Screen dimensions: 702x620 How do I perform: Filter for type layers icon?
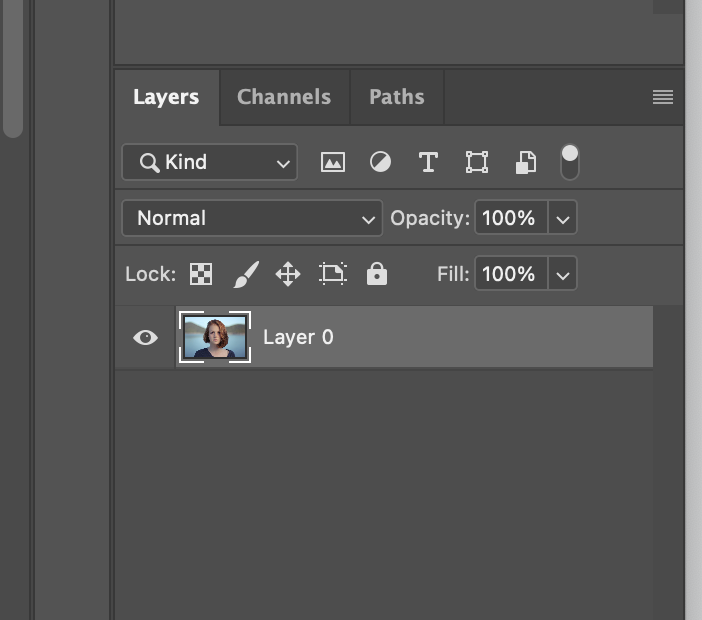428,162
